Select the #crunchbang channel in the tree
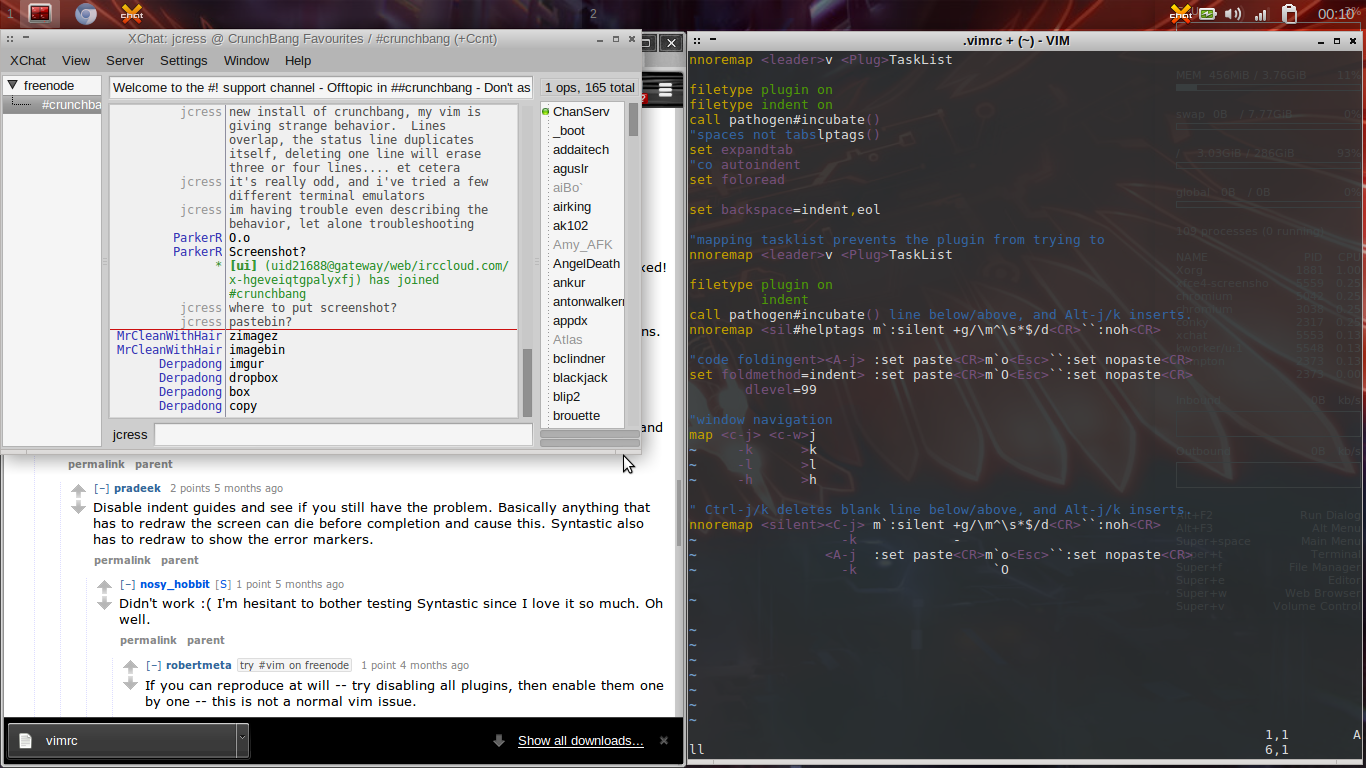This screenshot has width=1366, height=768. (70, 105)
